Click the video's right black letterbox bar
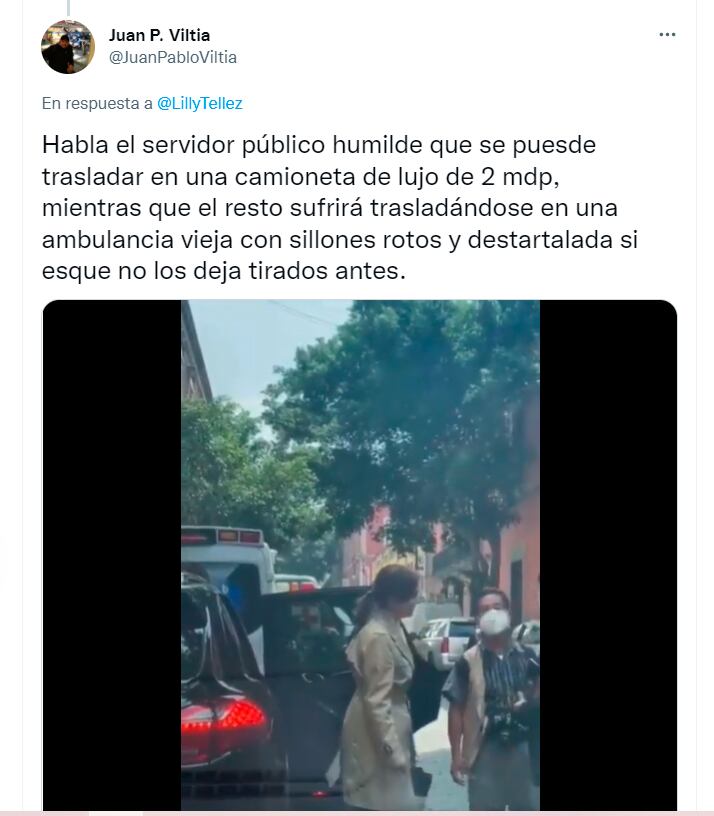714x816 pixels. [608, 555]
